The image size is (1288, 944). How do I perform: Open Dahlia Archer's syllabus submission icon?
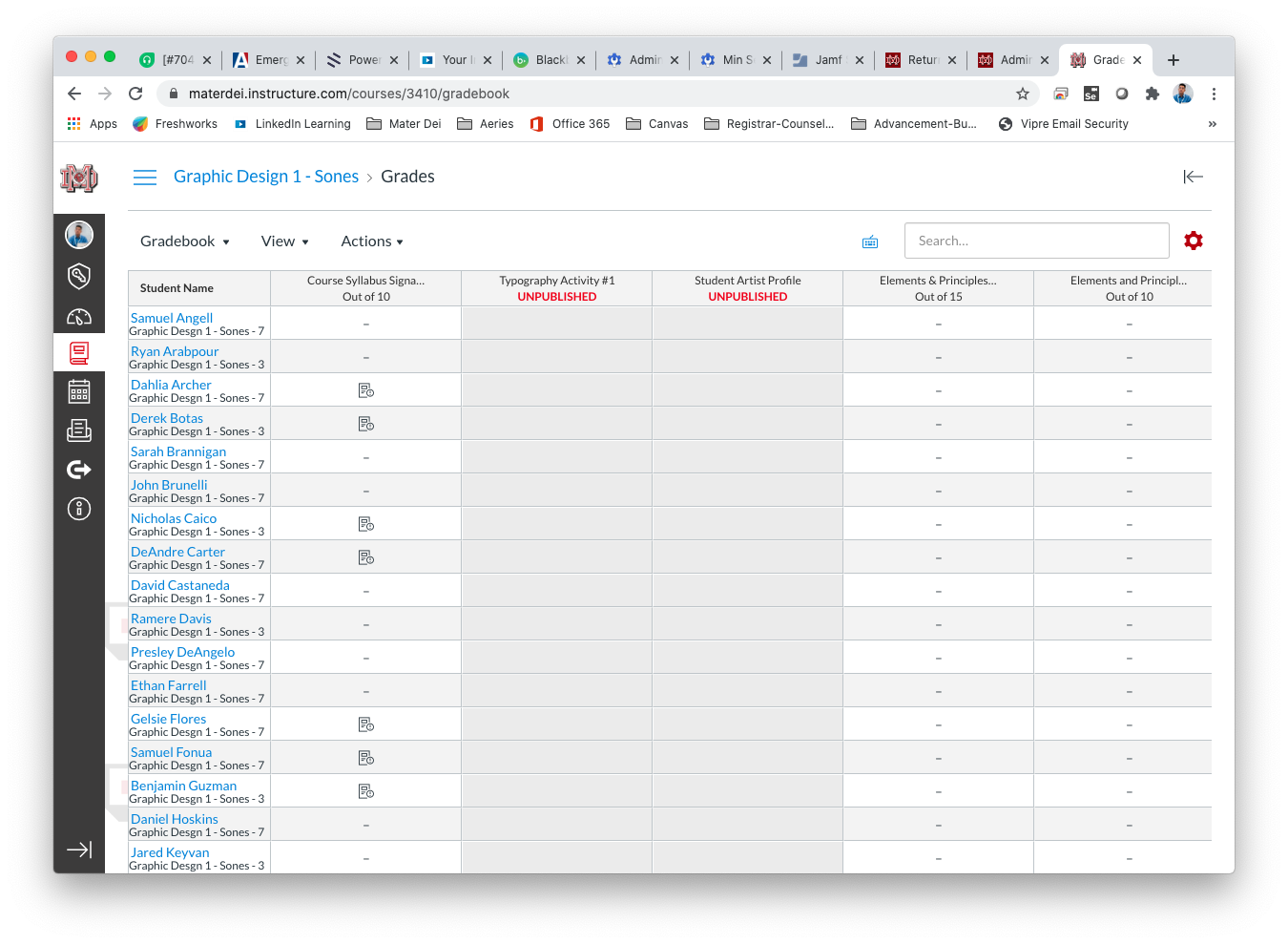pos(366,390)
